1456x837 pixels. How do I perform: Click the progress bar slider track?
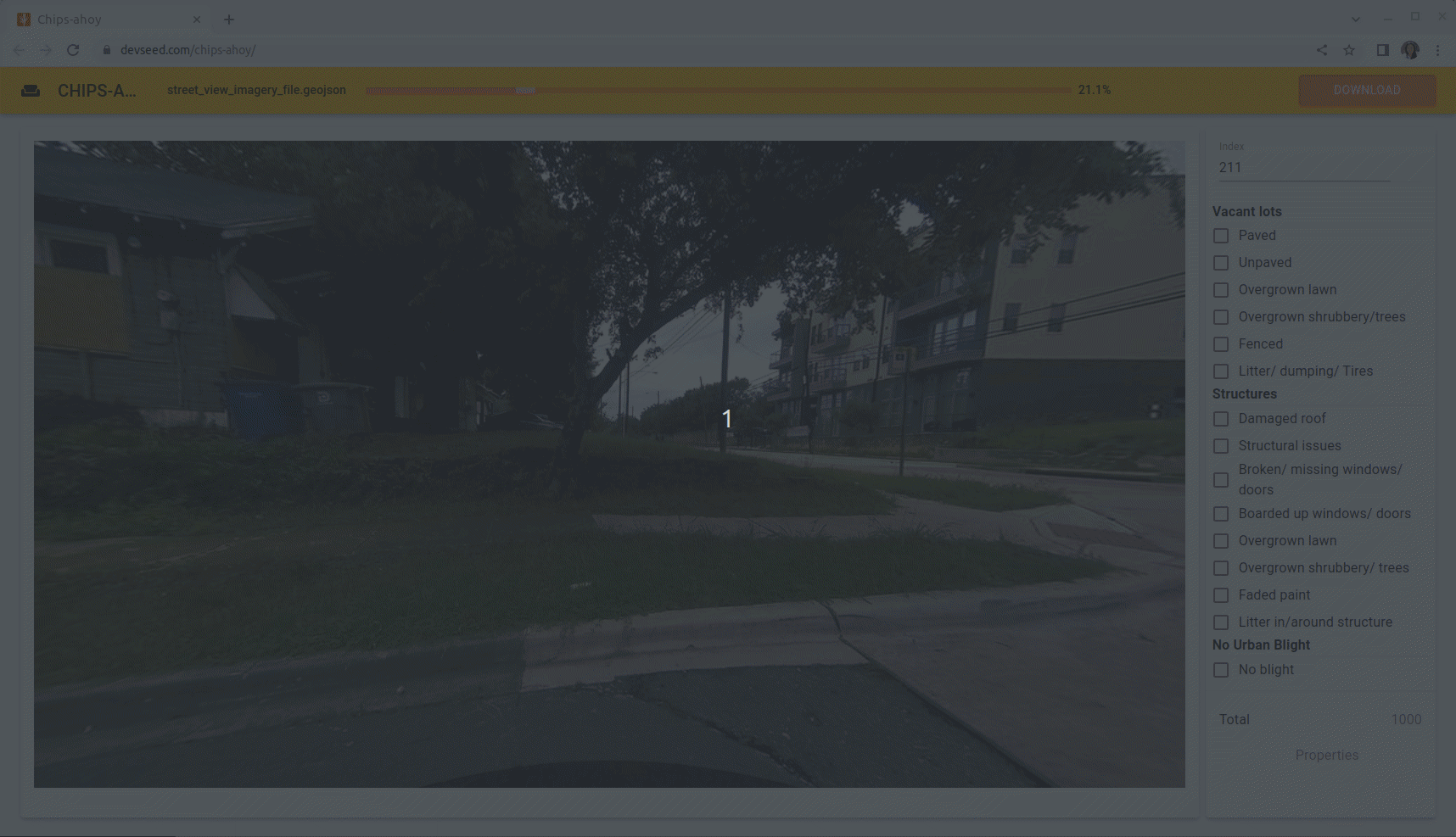718,90
